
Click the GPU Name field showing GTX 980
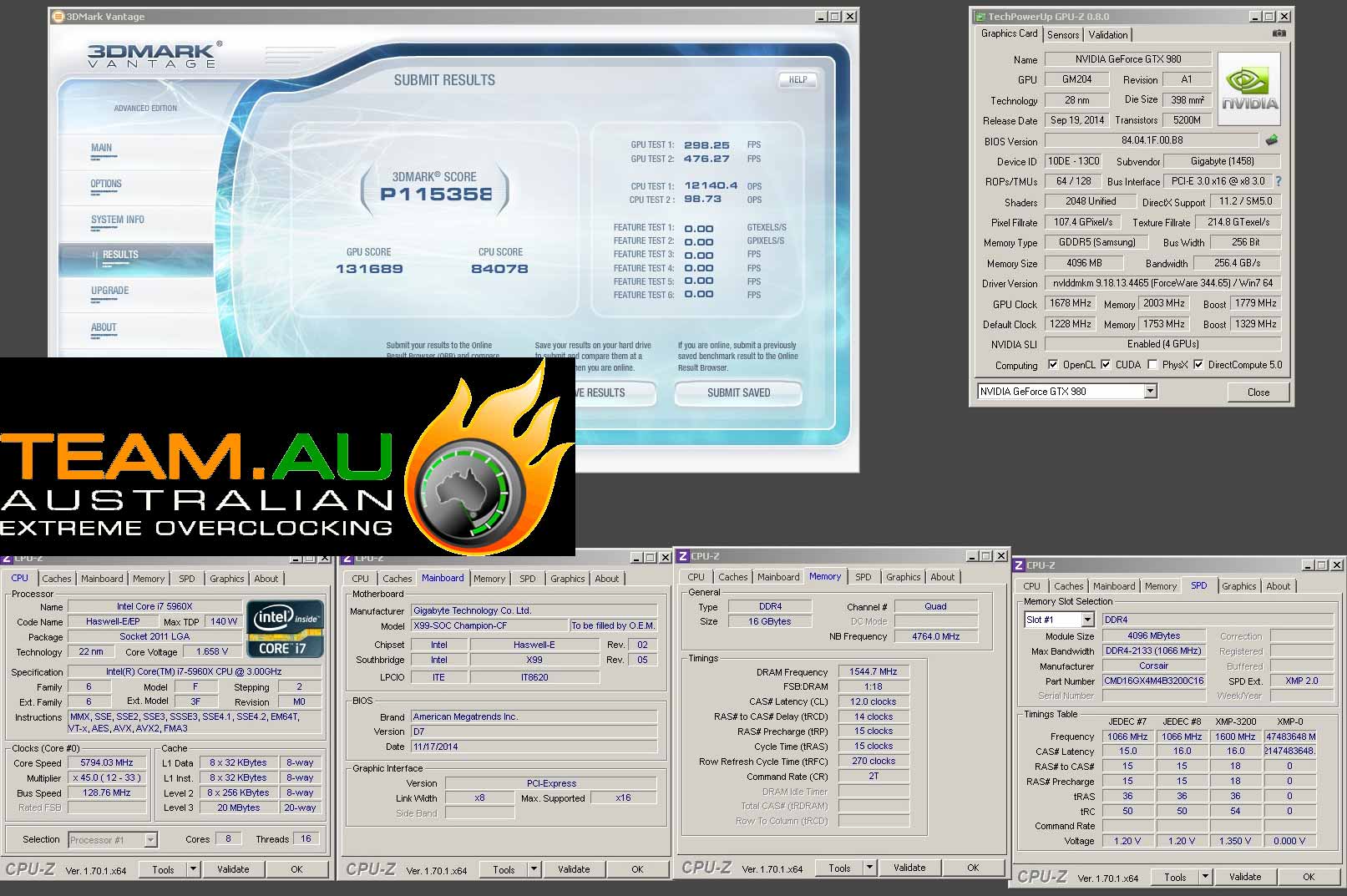[x=1127, y=59]
